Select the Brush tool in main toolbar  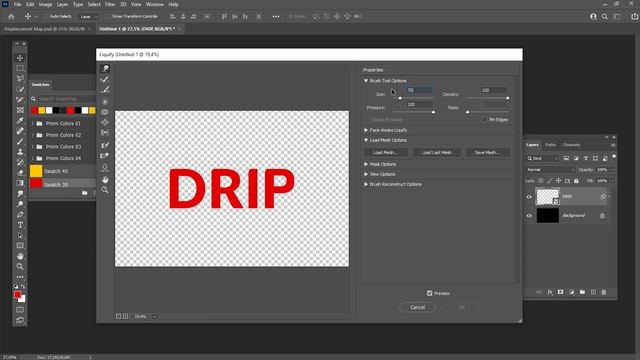(x=20, y=142)
